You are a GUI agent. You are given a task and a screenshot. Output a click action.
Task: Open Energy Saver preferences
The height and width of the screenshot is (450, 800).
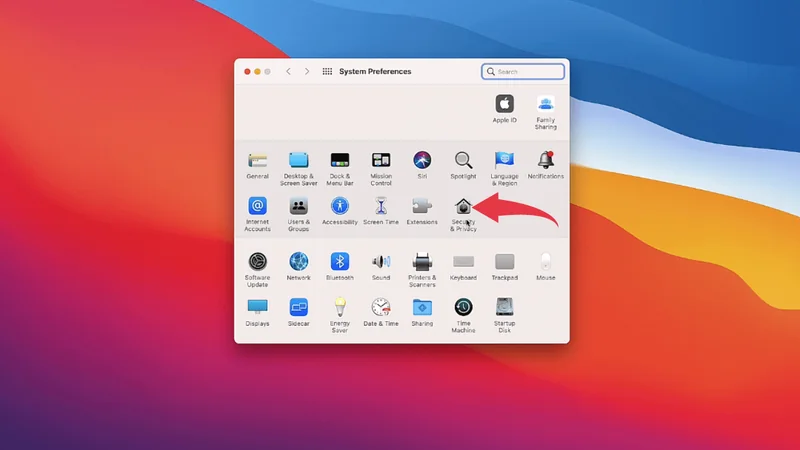point(340,308)
